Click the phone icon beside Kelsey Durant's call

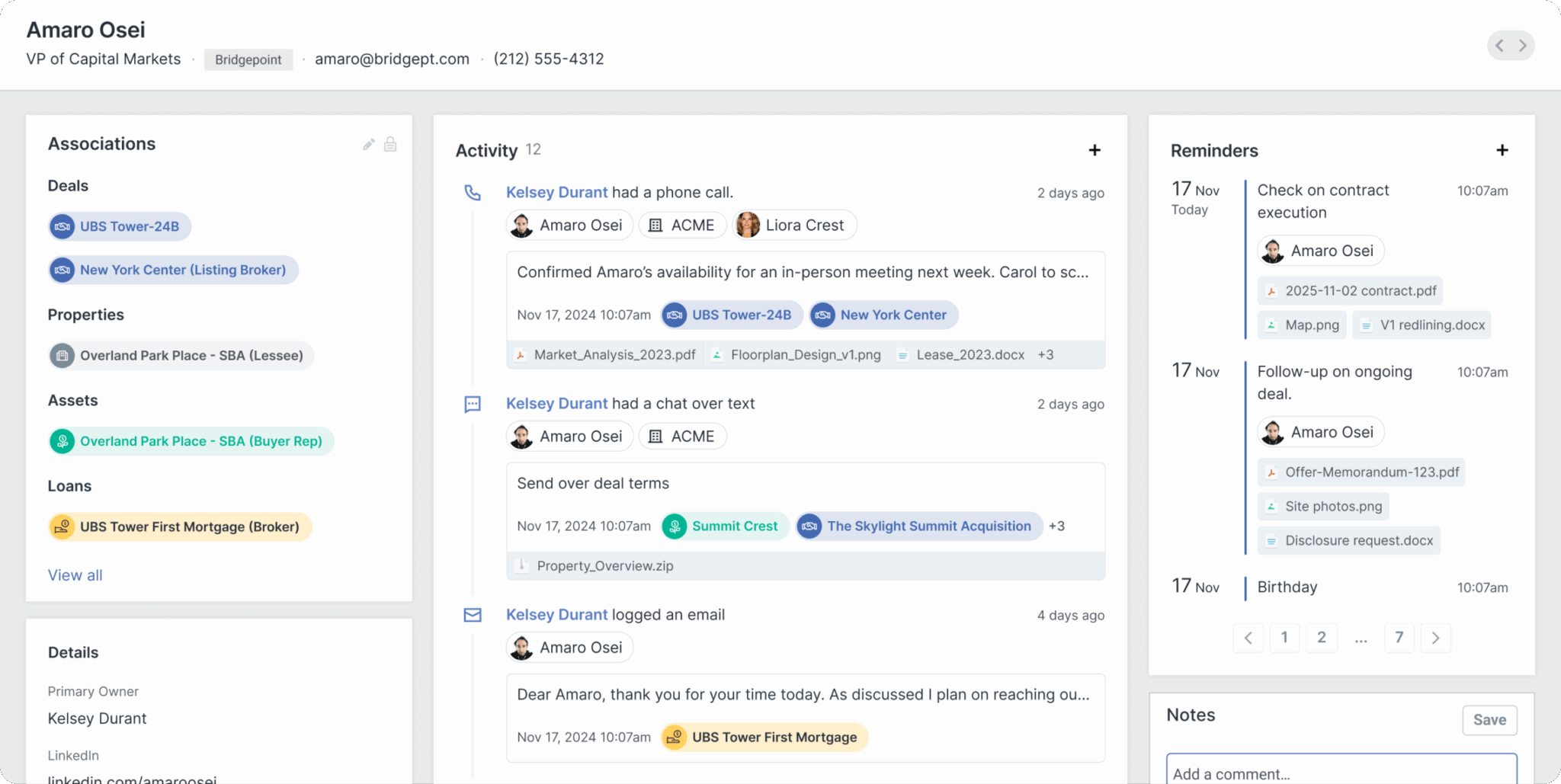(473, 193)
